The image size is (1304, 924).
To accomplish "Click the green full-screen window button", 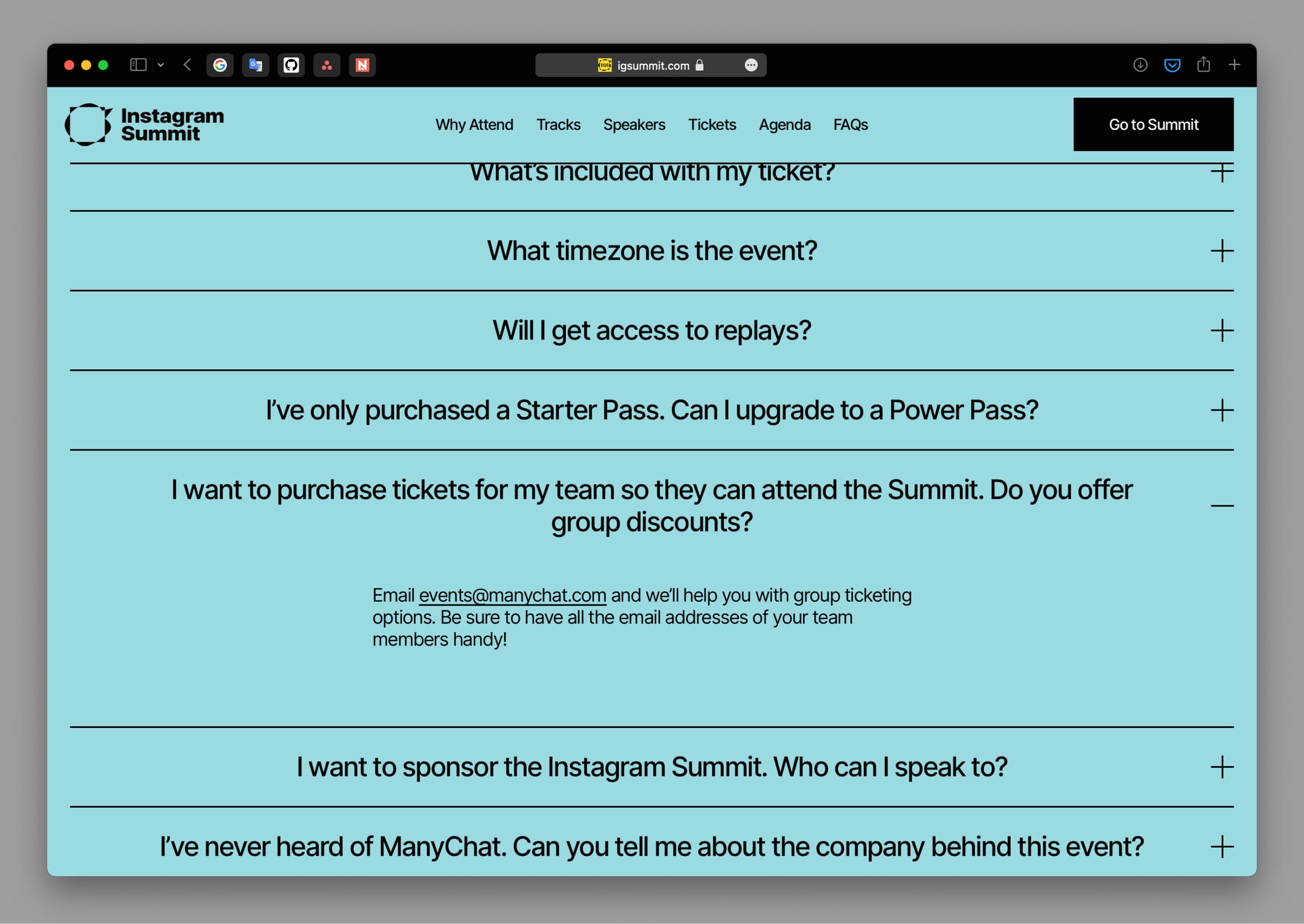I will pos(103,65).
